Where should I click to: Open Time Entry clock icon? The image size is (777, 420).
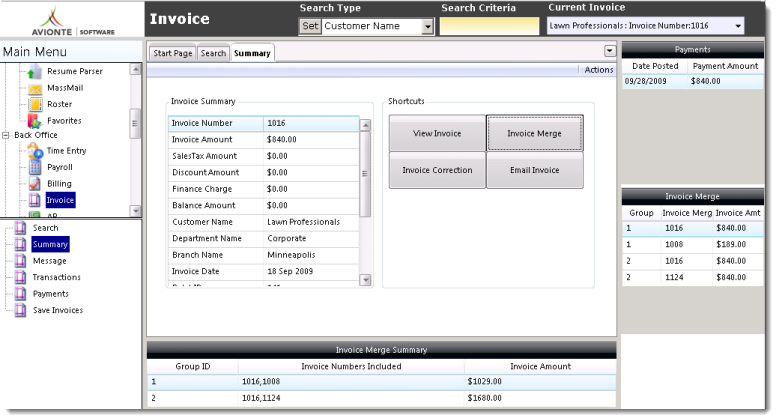(x=34, y=151)
